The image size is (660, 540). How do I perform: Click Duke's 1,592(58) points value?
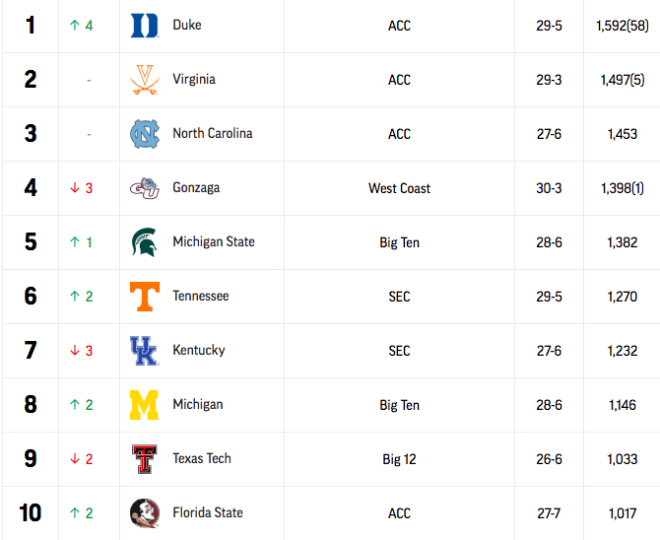pos(622,26)
